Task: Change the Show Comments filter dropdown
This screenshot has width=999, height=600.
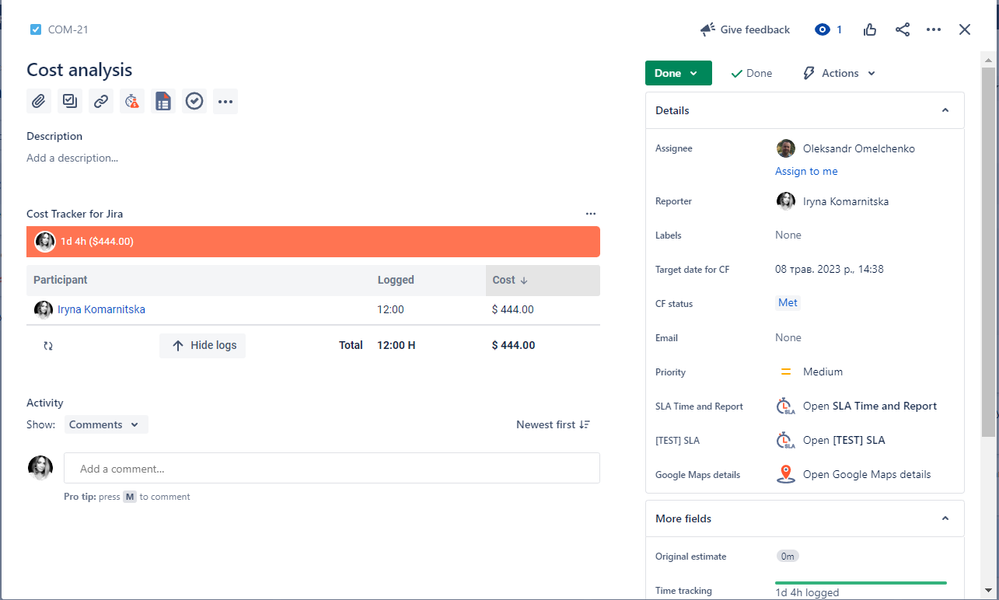Action: pos(106,425)
